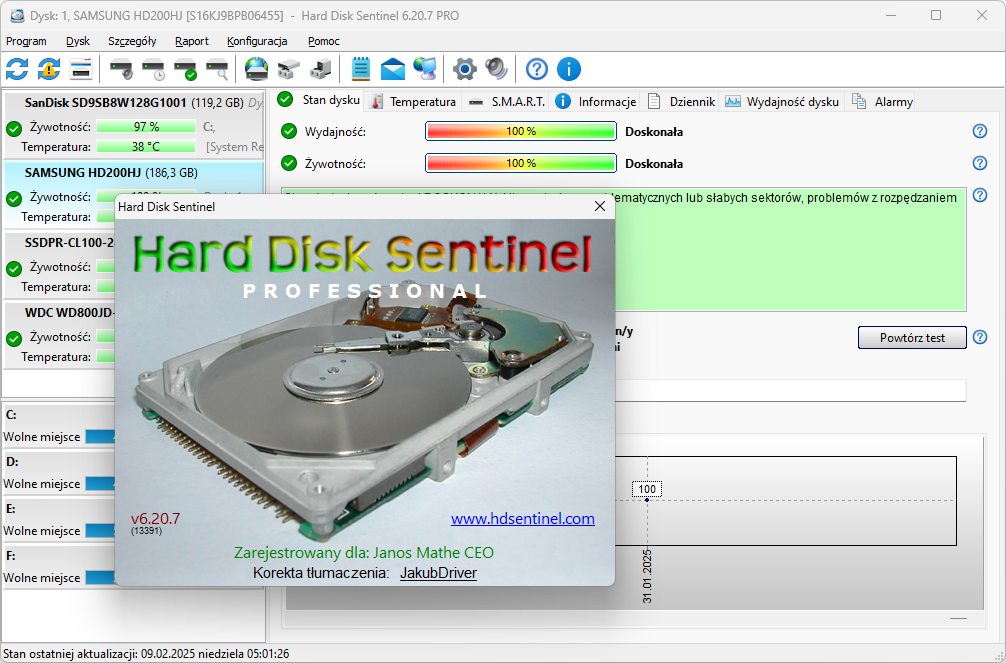Select the WDC WD800JD disk entry
The width and height of the screenshot is (1006, 663).
point(60,334)
